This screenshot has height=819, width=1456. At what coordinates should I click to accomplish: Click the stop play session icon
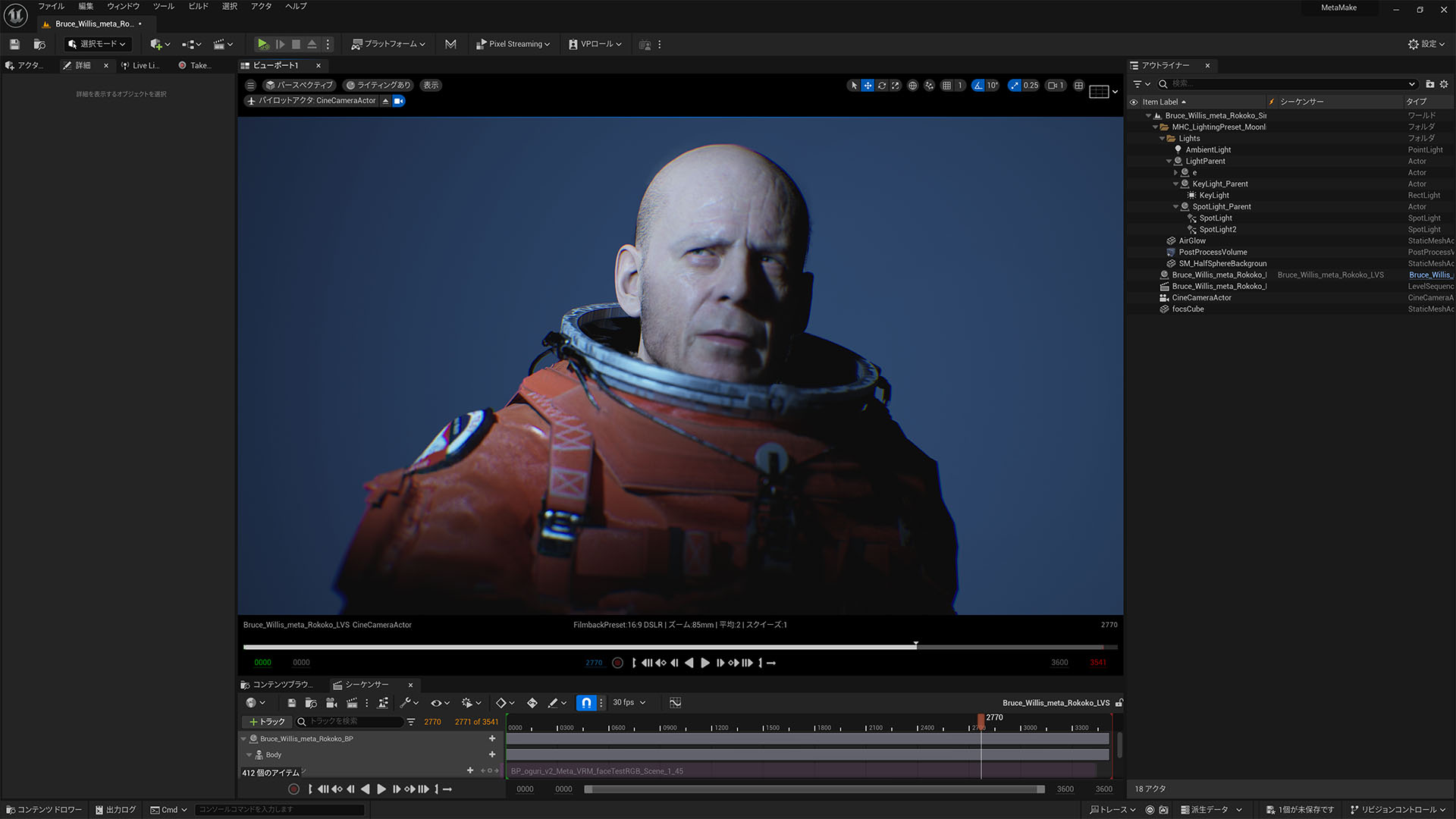(296, 44)
